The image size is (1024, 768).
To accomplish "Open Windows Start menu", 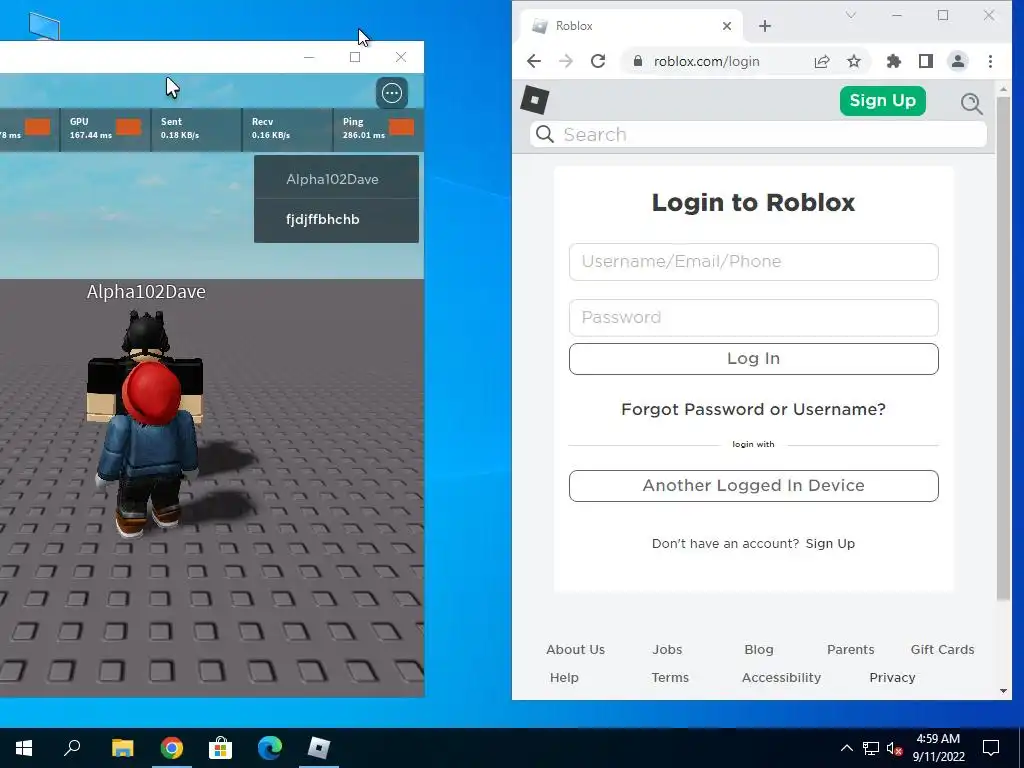I will pyautogui.click(x=24, y=748).
